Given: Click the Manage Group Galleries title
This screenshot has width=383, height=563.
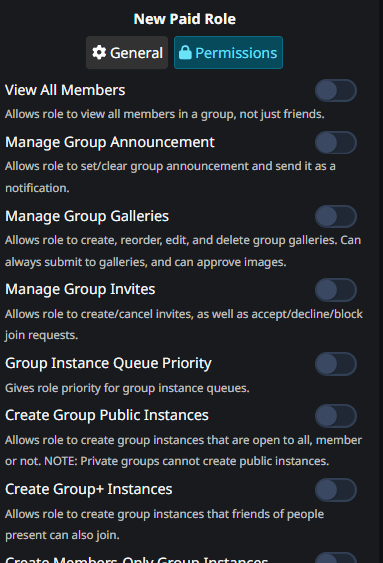Looking at the screenshot, I should click(x=87, y=216).
